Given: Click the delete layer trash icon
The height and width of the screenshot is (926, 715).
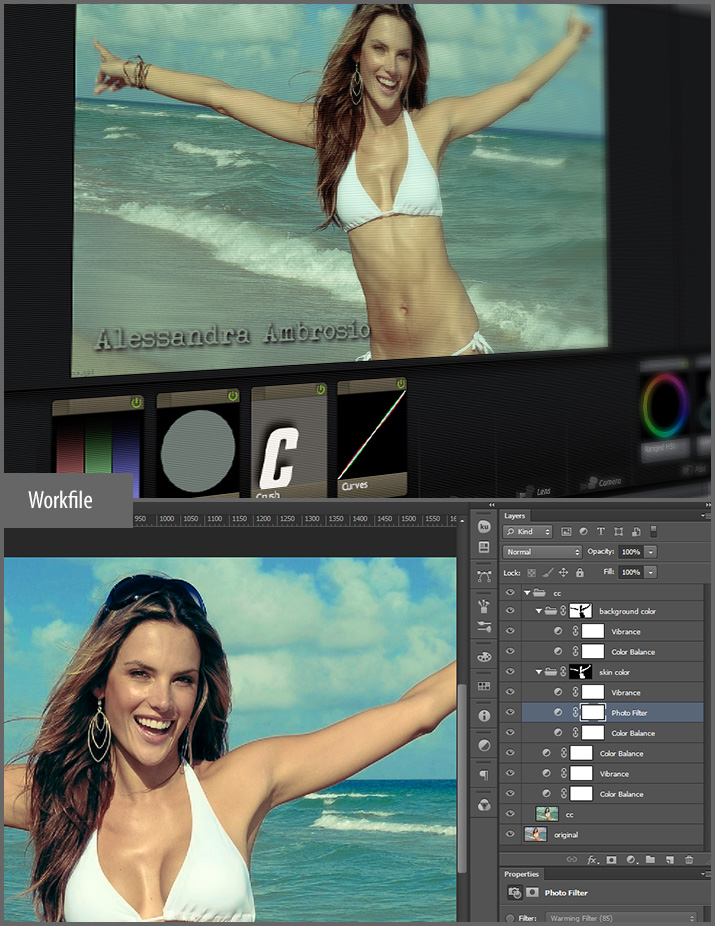Looking at the screenshot, I should coord(689,859).
